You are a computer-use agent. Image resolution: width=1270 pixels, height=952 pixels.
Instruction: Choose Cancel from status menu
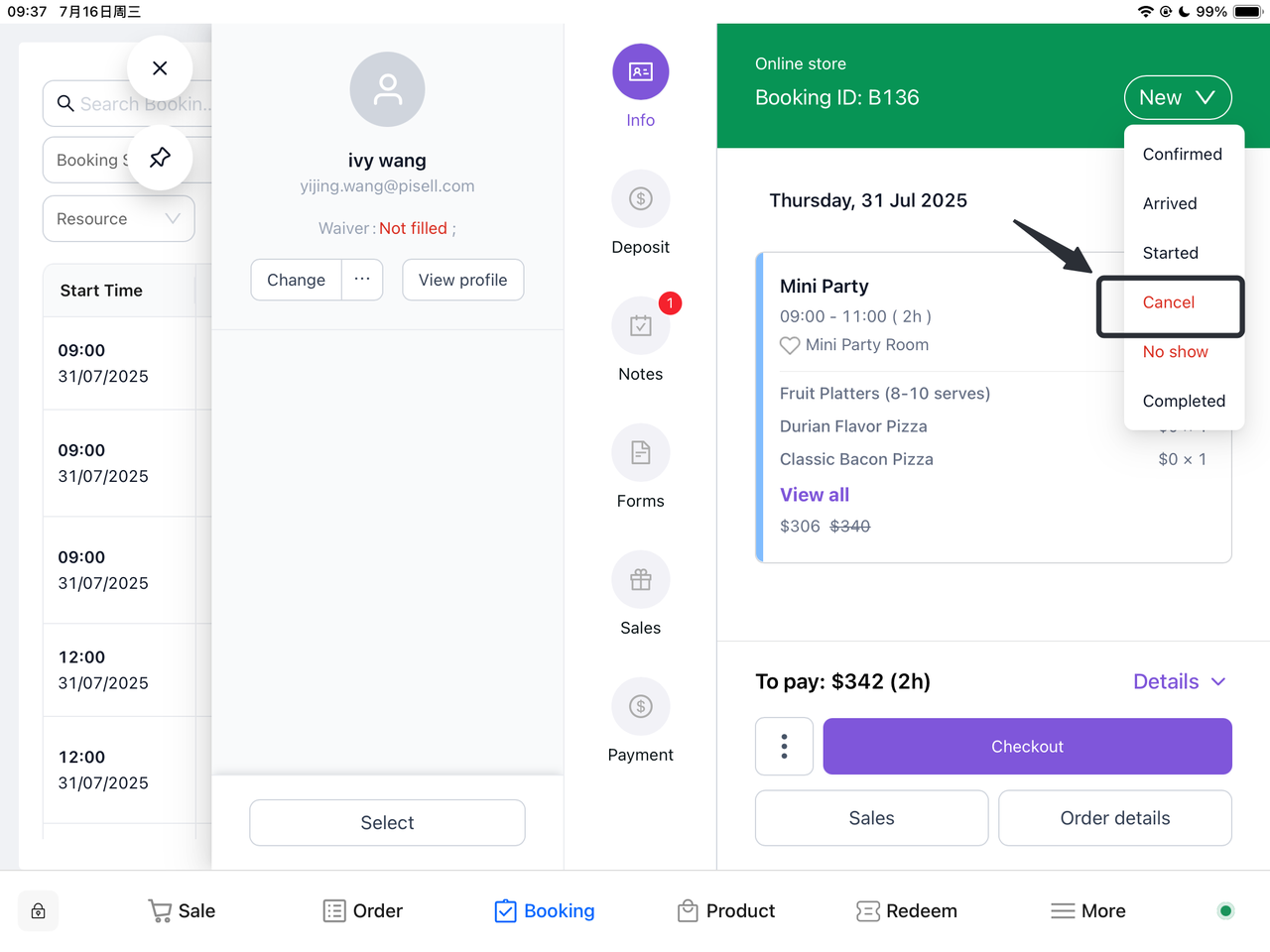[x=1169, y=302]
